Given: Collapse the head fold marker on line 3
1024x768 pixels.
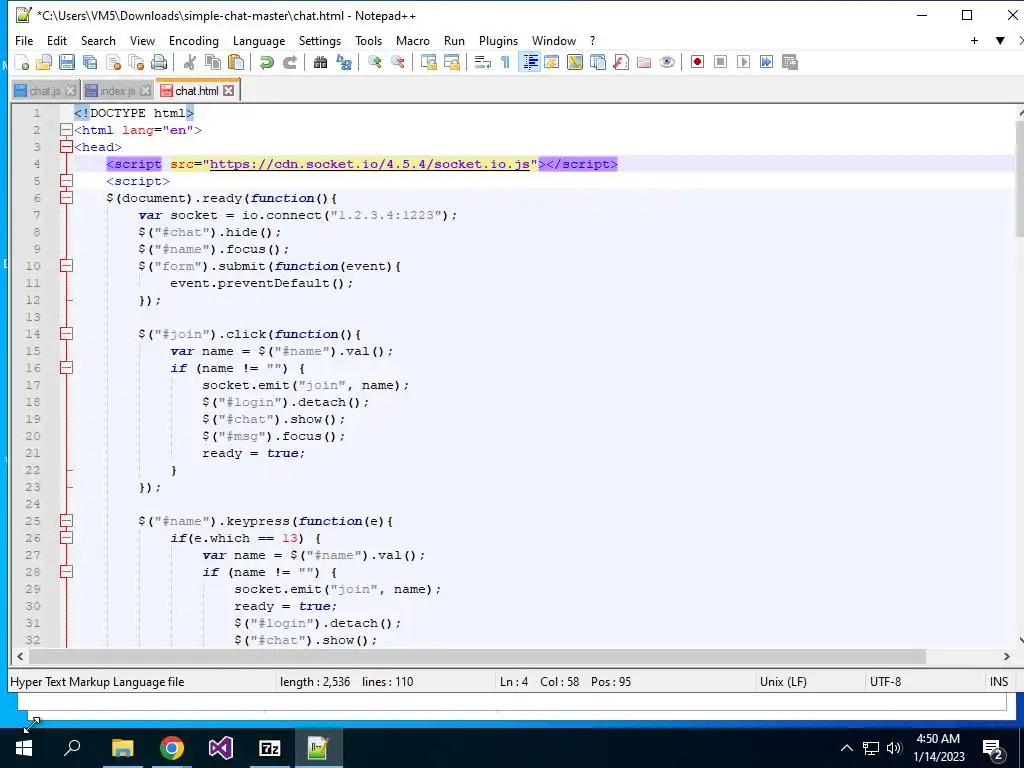Looking at the screenshot, I should (x=66, y=147).
